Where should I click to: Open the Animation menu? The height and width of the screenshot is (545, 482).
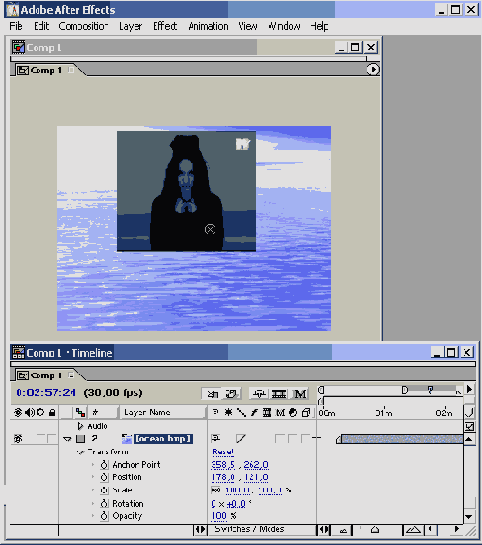tap(208, 26)
